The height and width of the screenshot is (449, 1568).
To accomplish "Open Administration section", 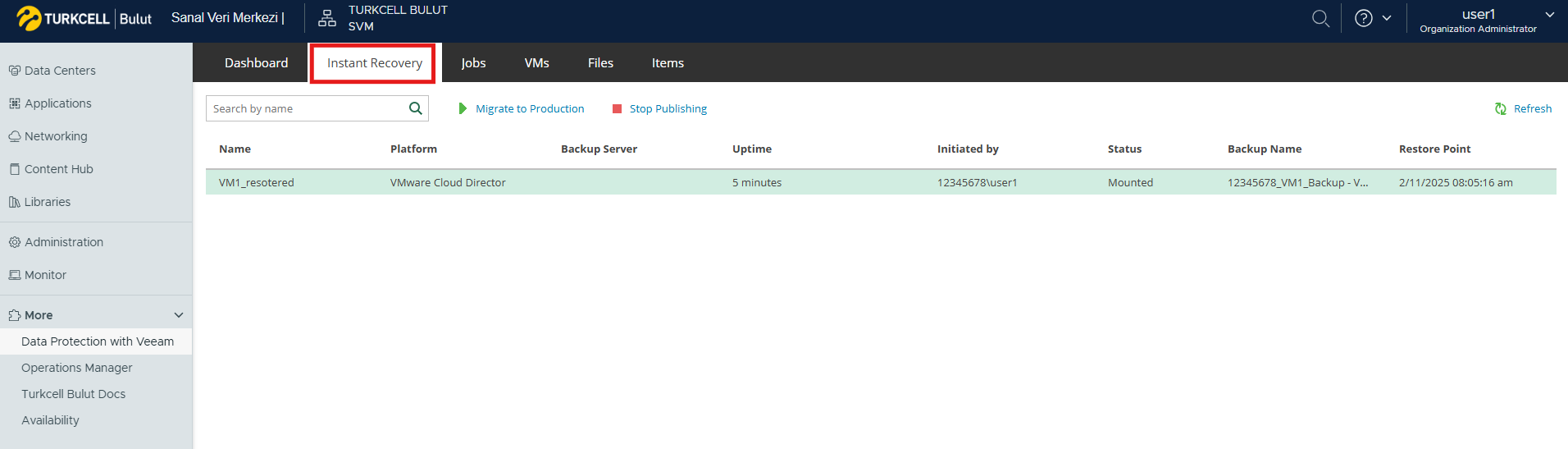I will (x=64, y=242).
